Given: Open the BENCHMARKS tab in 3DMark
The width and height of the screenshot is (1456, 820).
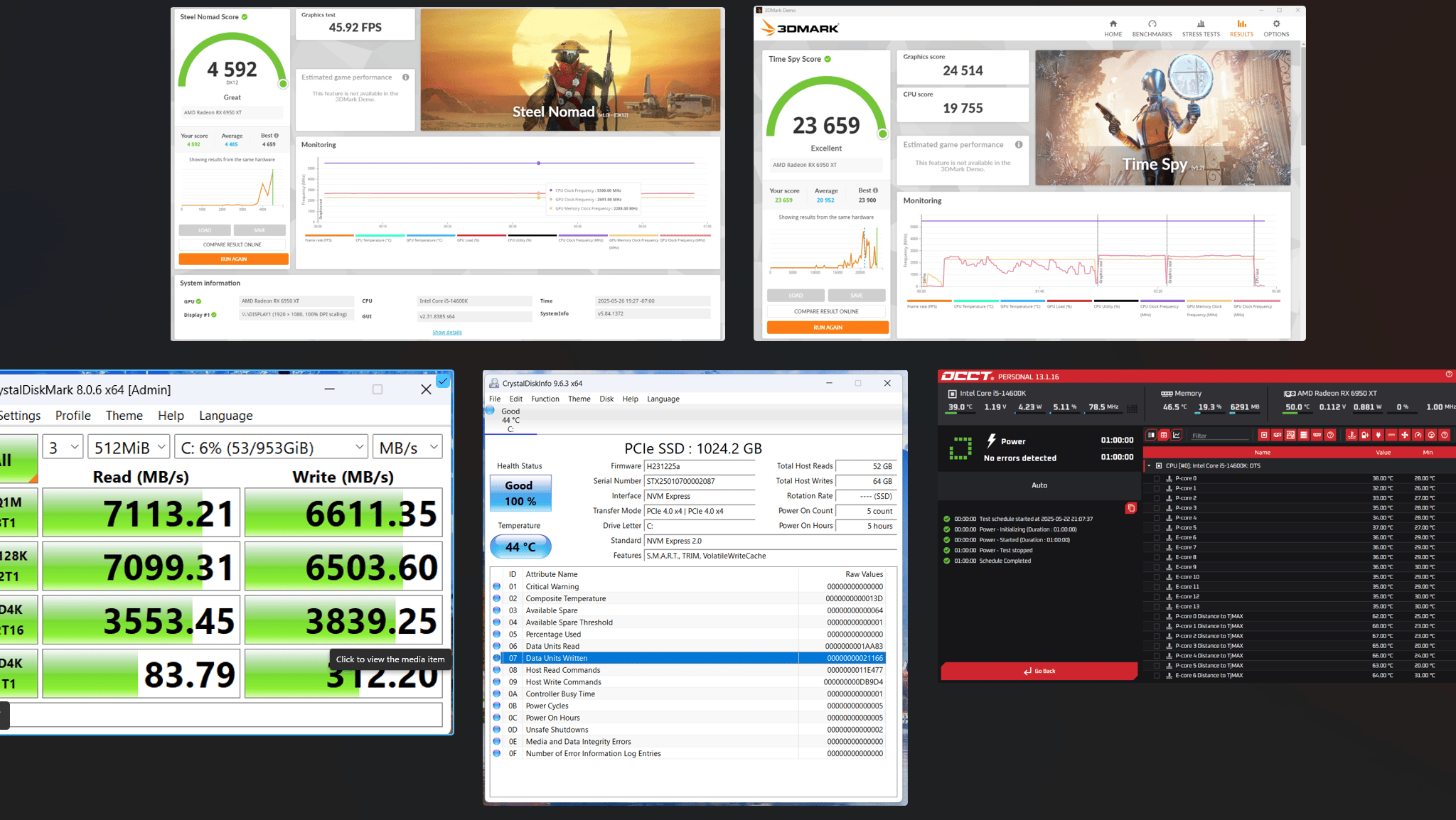Looking at the screenshot, I should [1152, 28].
